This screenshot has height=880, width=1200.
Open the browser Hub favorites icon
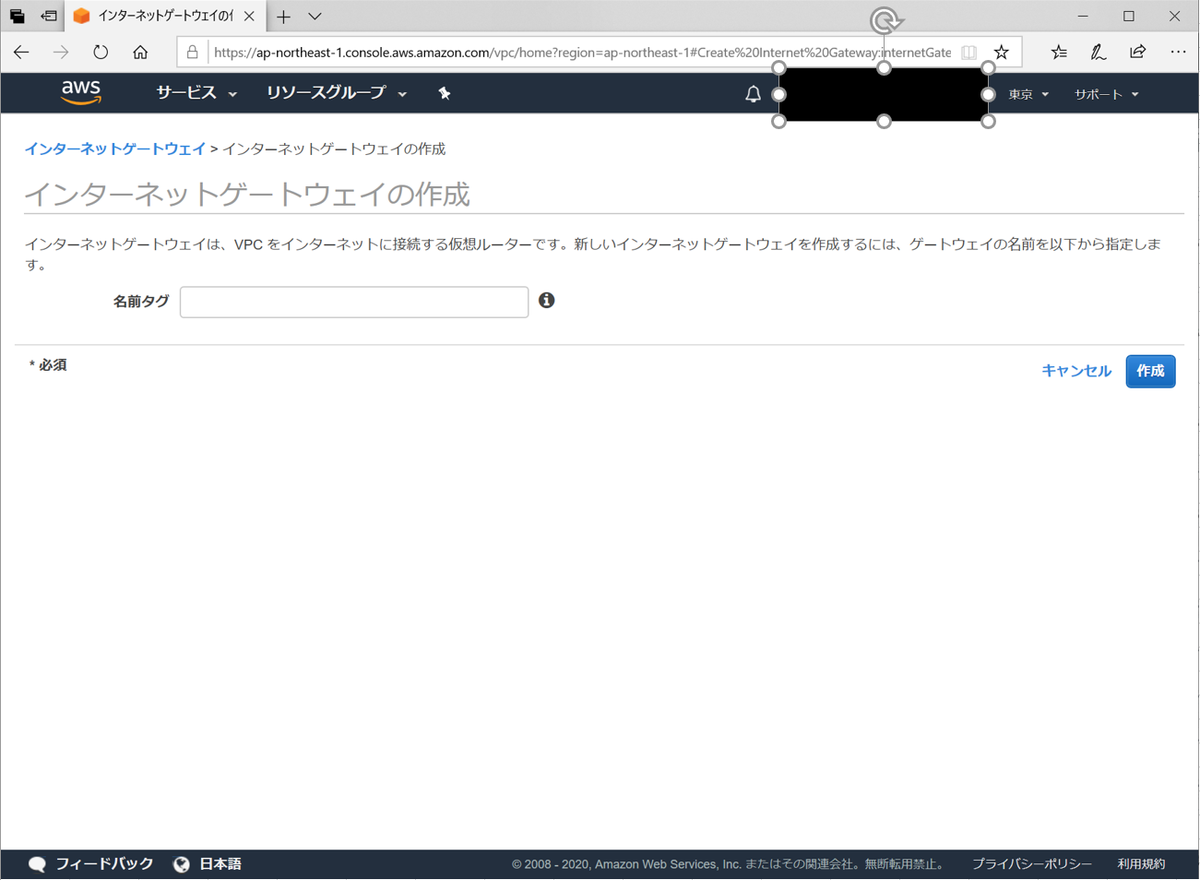click(x=1058, y=51)
